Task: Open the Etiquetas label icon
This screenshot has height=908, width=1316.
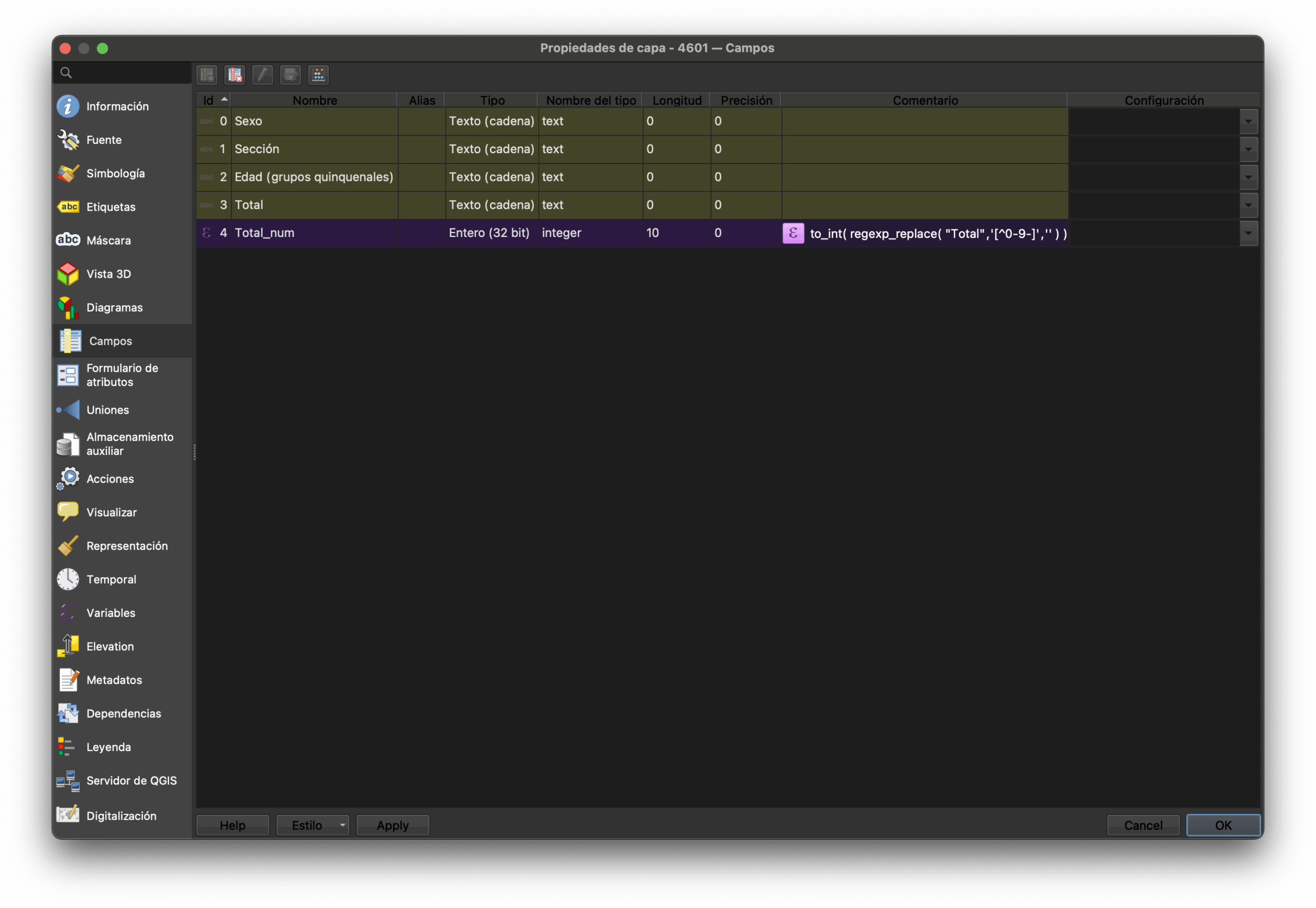Action: pos(68,207)
